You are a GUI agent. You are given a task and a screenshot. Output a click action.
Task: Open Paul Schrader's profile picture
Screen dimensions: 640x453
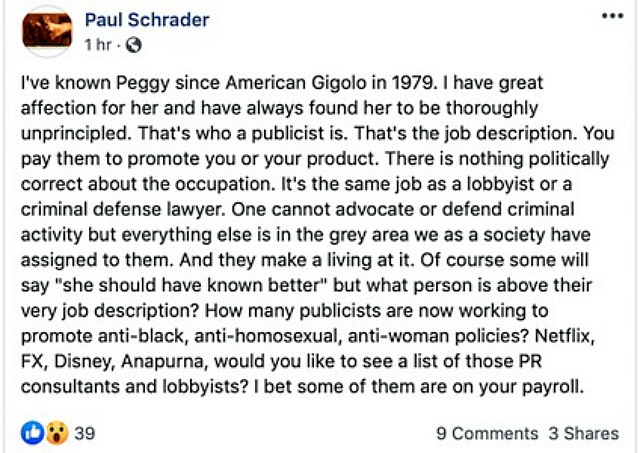47,31
